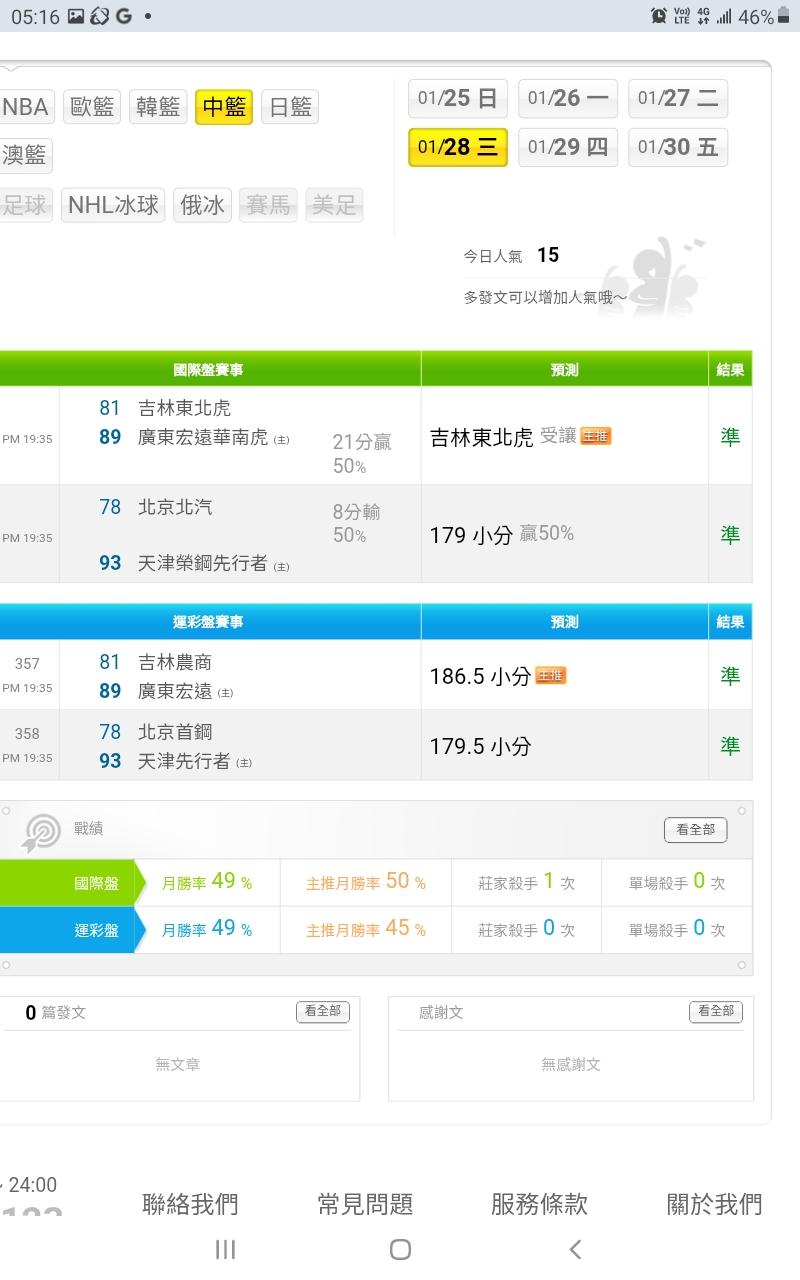The image size is (800, 1280).
Task: Click the 主推 badge beside 186.5 小分
Action: point(551,675)
